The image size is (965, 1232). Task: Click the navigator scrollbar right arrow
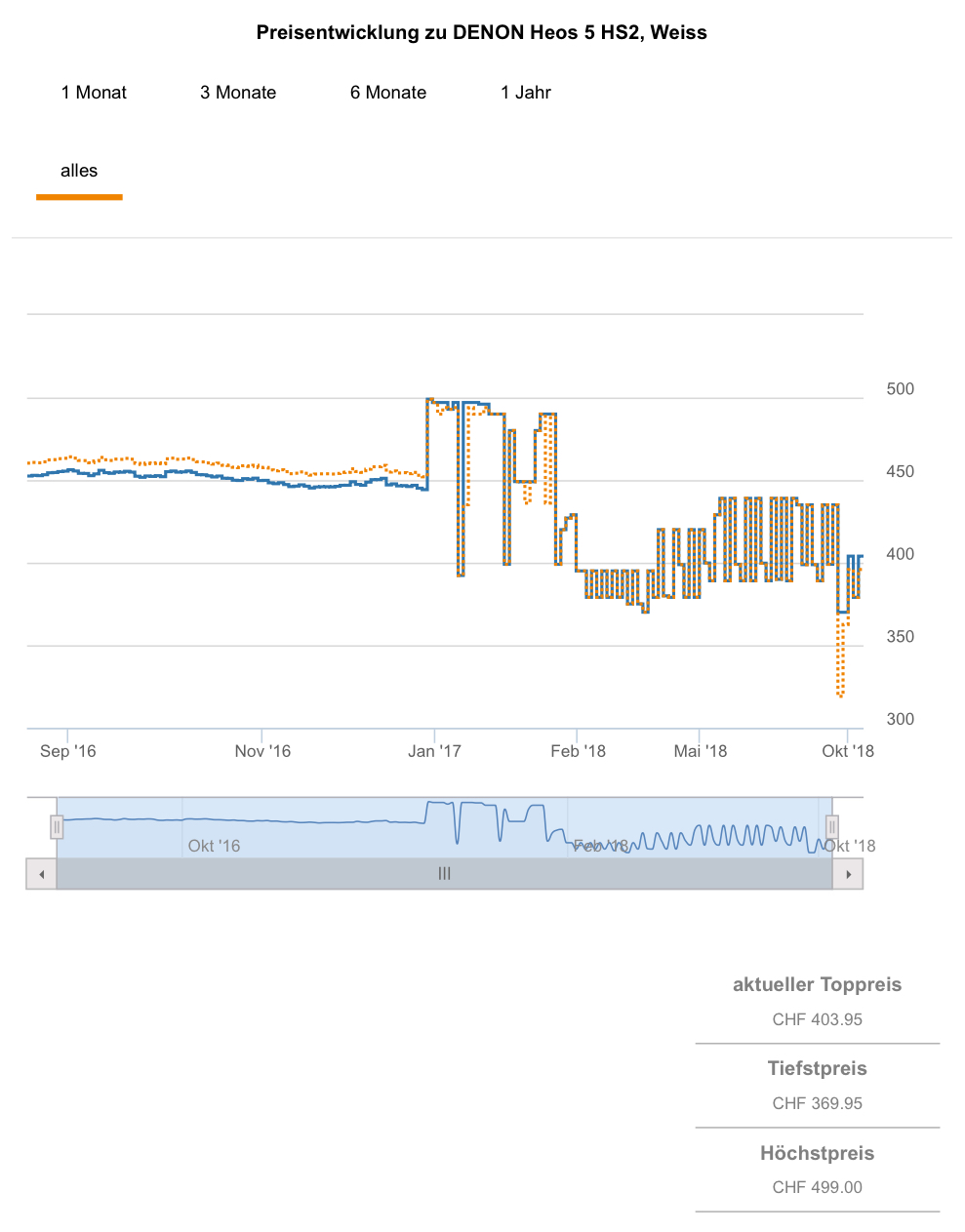(848, 874)
